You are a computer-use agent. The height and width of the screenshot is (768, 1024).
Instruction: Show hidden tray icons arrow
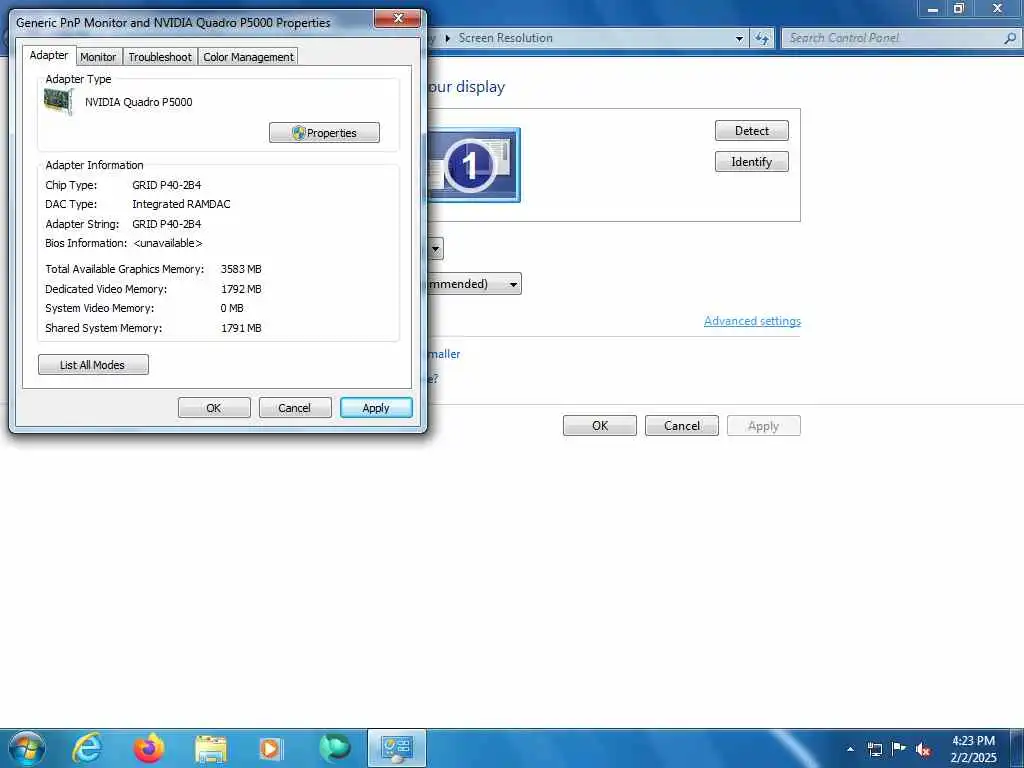click(x=850, y=749)
